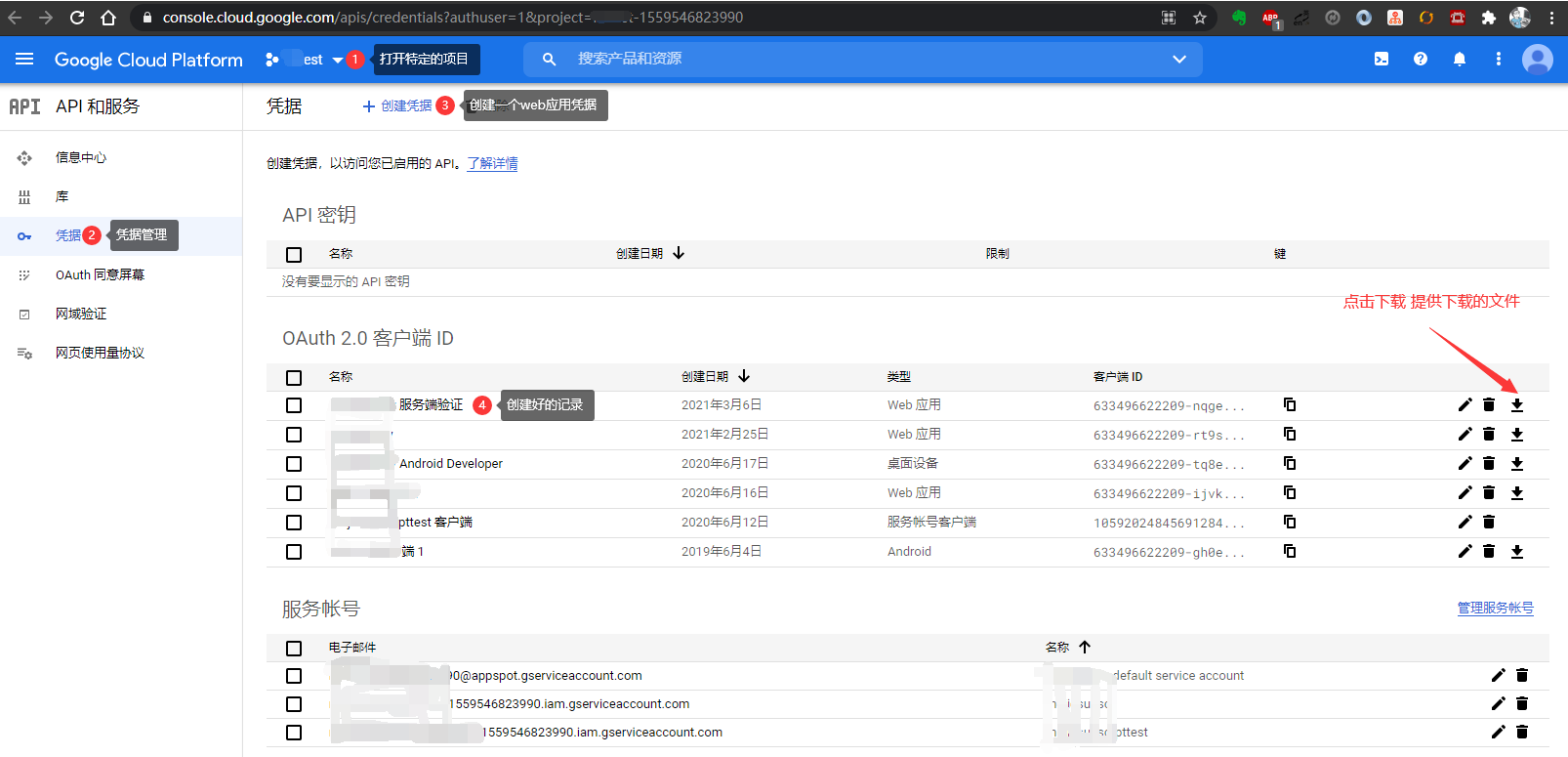Open browser extensions puzzle icon
This screenshot has width=1568, height=757.
(x=1489, y=18)
